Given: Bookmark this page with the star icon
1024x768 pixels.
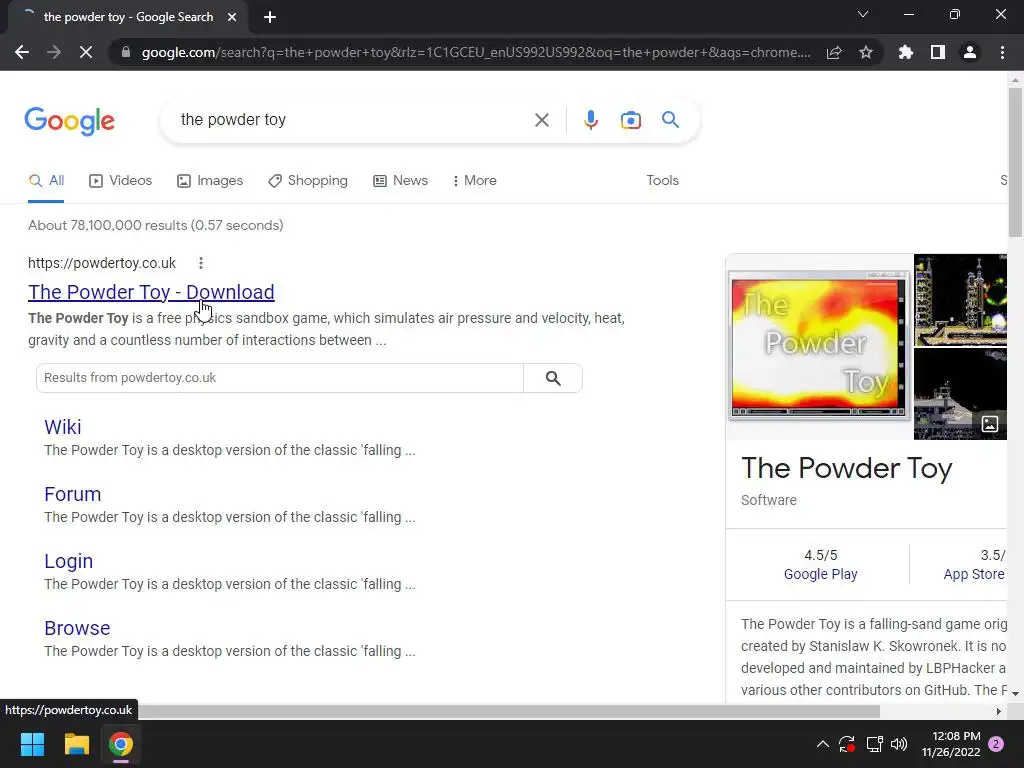Looking at the screenshot, I should point(866,52).
